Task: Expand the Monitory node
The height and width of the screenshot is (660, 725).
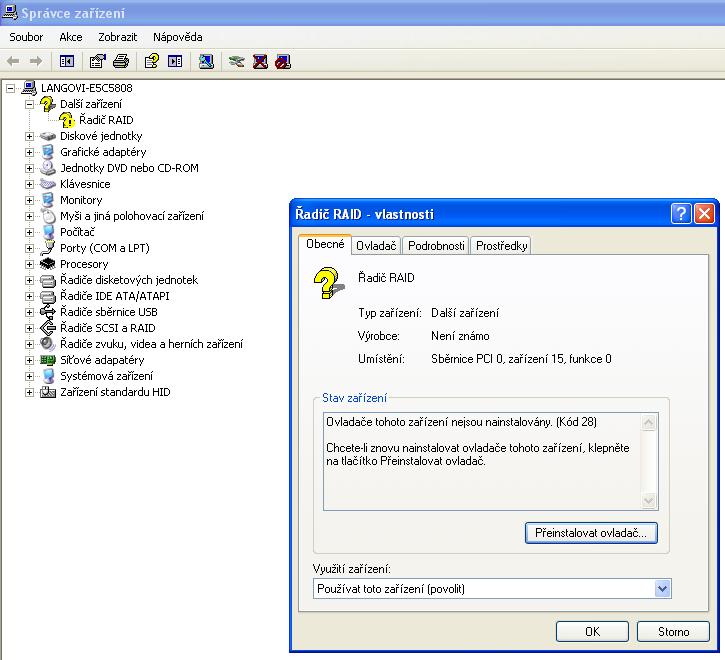Action: pos(29,200)
